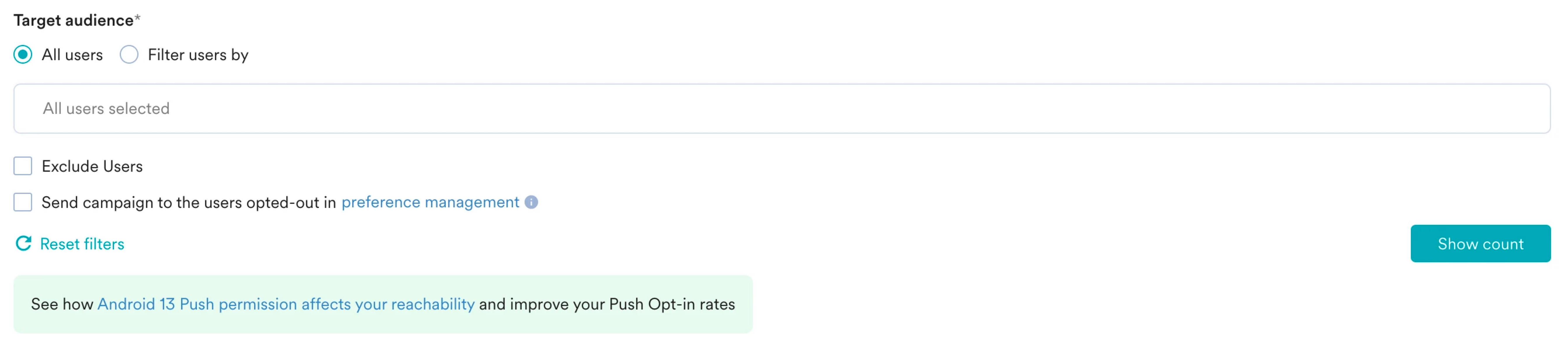The width and height of the screenshot is (1568, 351).
Task: Select the All users radio button
Action: click(23, 55)
